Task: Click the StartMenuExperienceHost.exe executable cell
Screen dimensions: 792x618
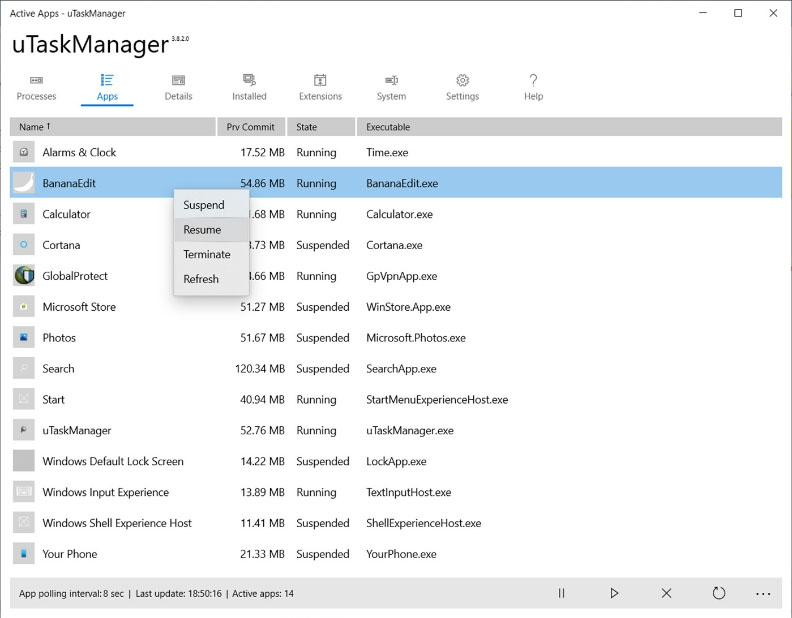Action: (437, 400)
